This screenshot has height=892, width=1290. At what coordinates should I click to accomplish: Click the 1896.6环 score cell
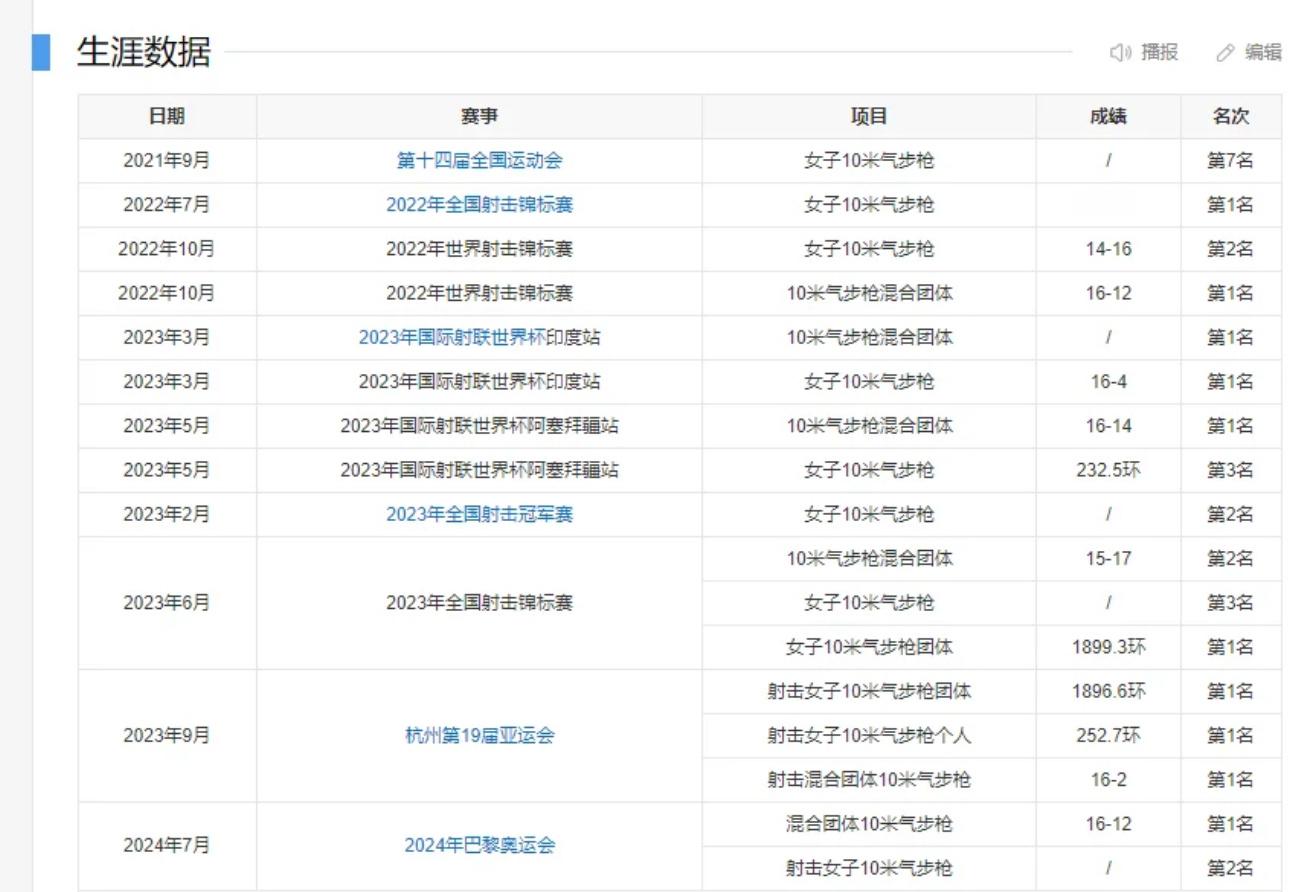[x=1108, y=691]
